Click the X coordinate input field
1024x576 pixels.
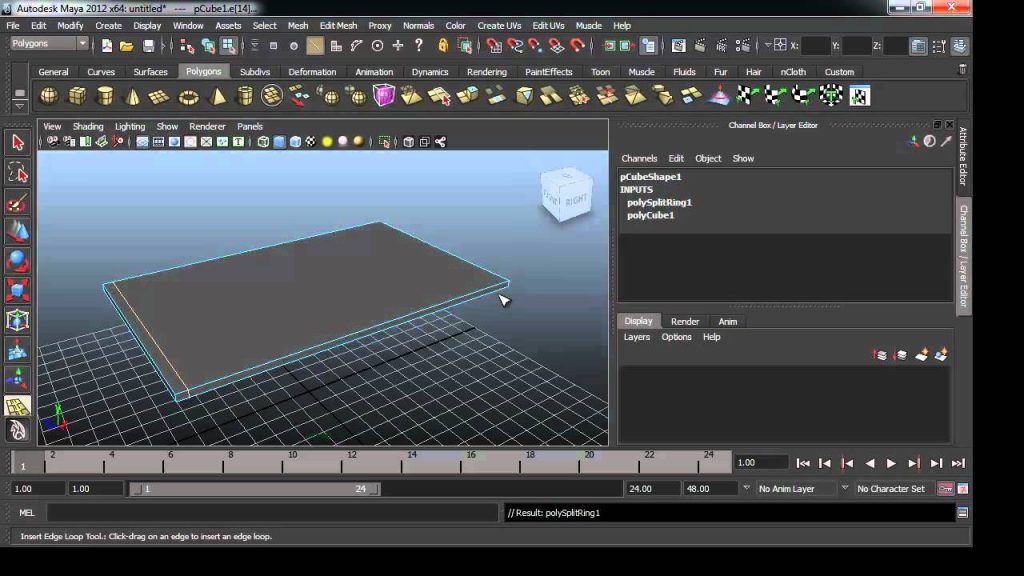814,46
